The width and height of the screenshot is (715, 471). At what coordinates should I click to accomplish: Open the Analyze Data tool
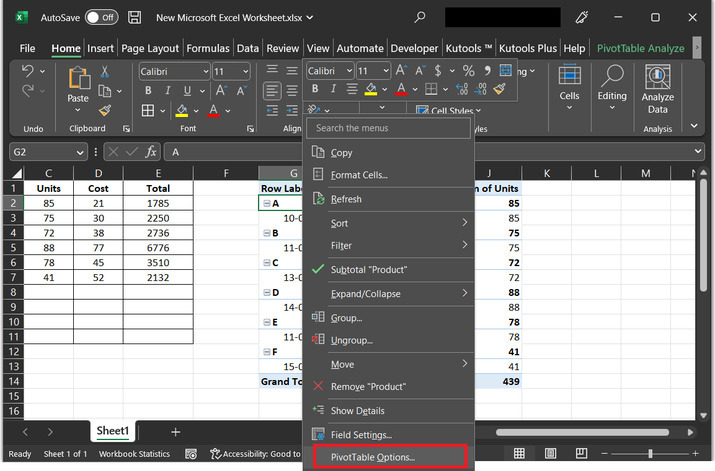click(657, 89)
